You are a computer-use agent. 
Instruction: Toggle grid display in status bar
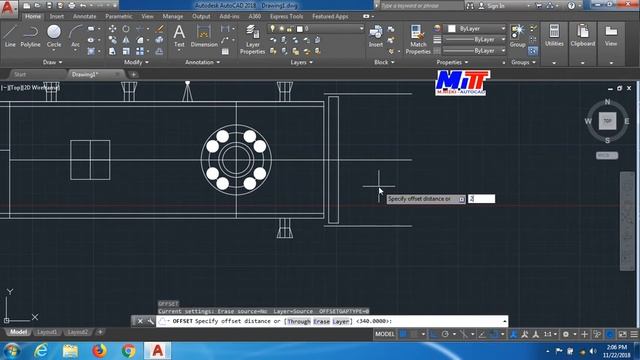tap(403, 334)
